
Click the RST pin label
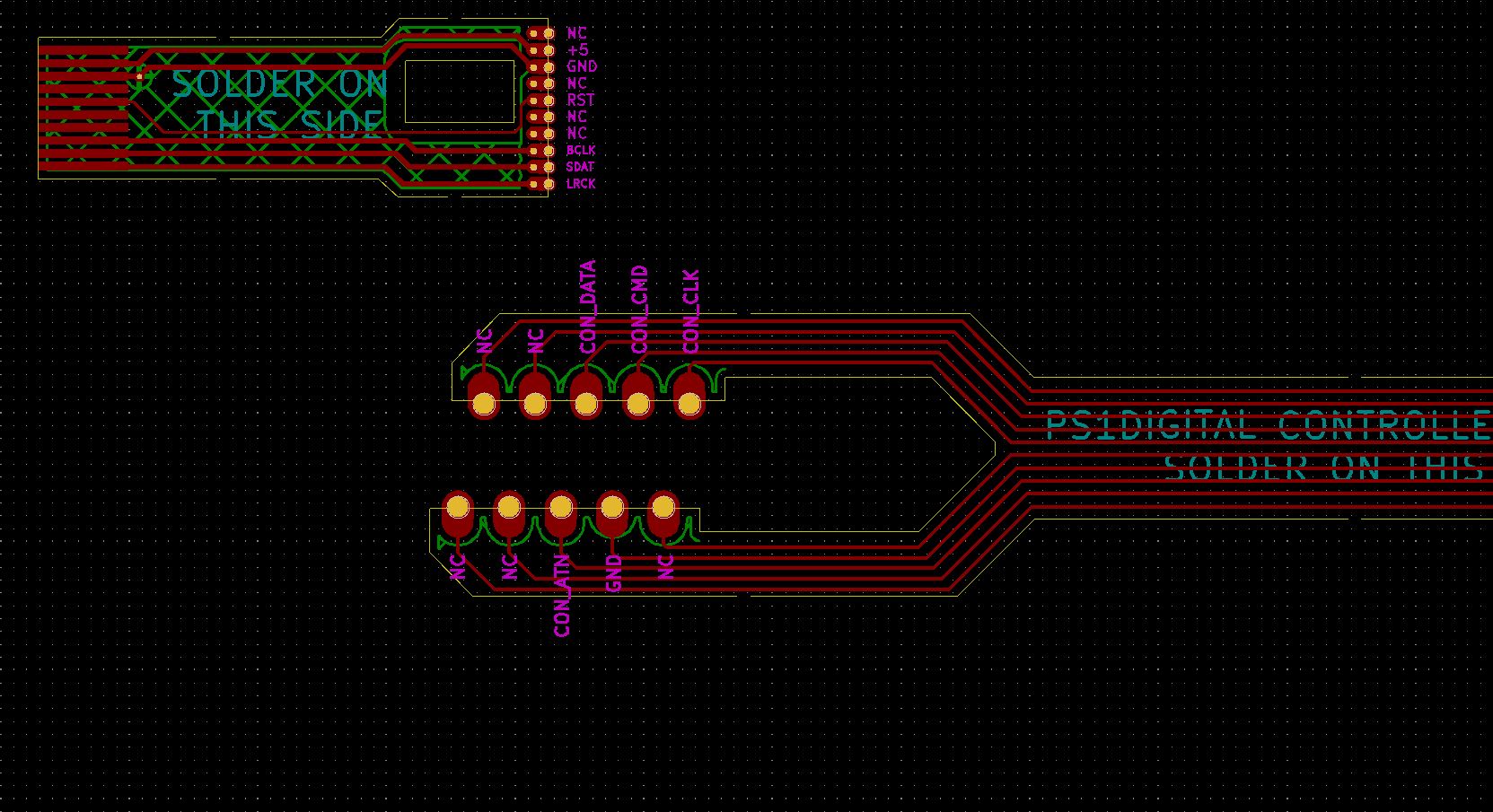(x=580, y=100)
